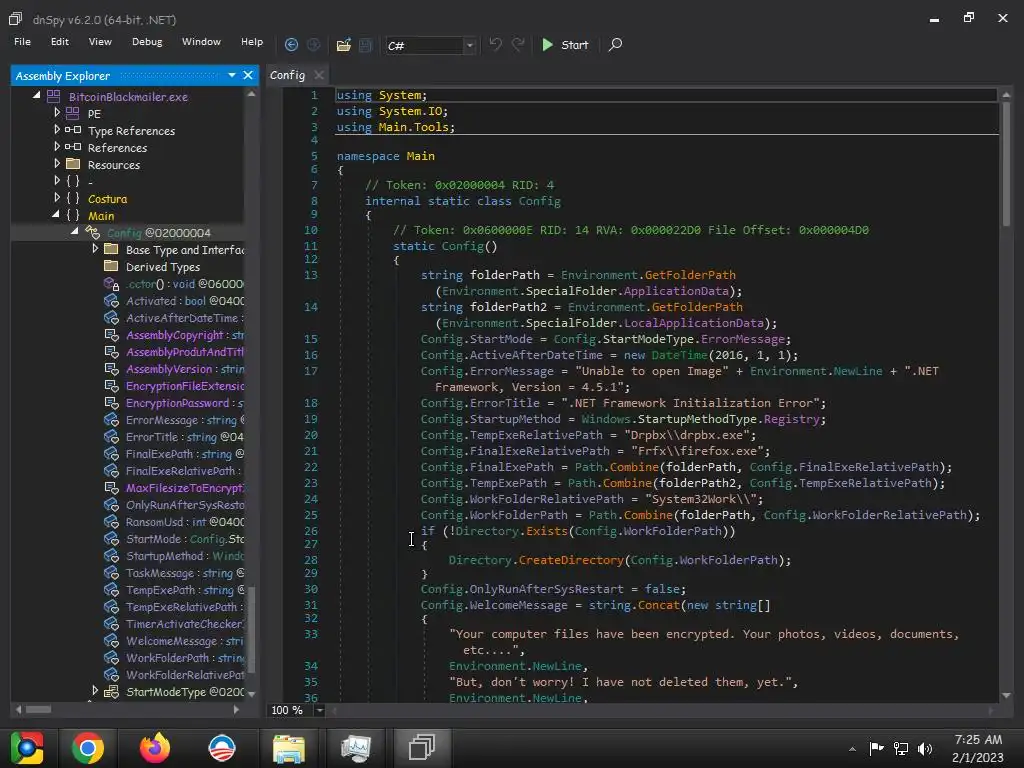The image size is (1024, 768).
Task: Open the Help menu
Action: coord(252,41)
